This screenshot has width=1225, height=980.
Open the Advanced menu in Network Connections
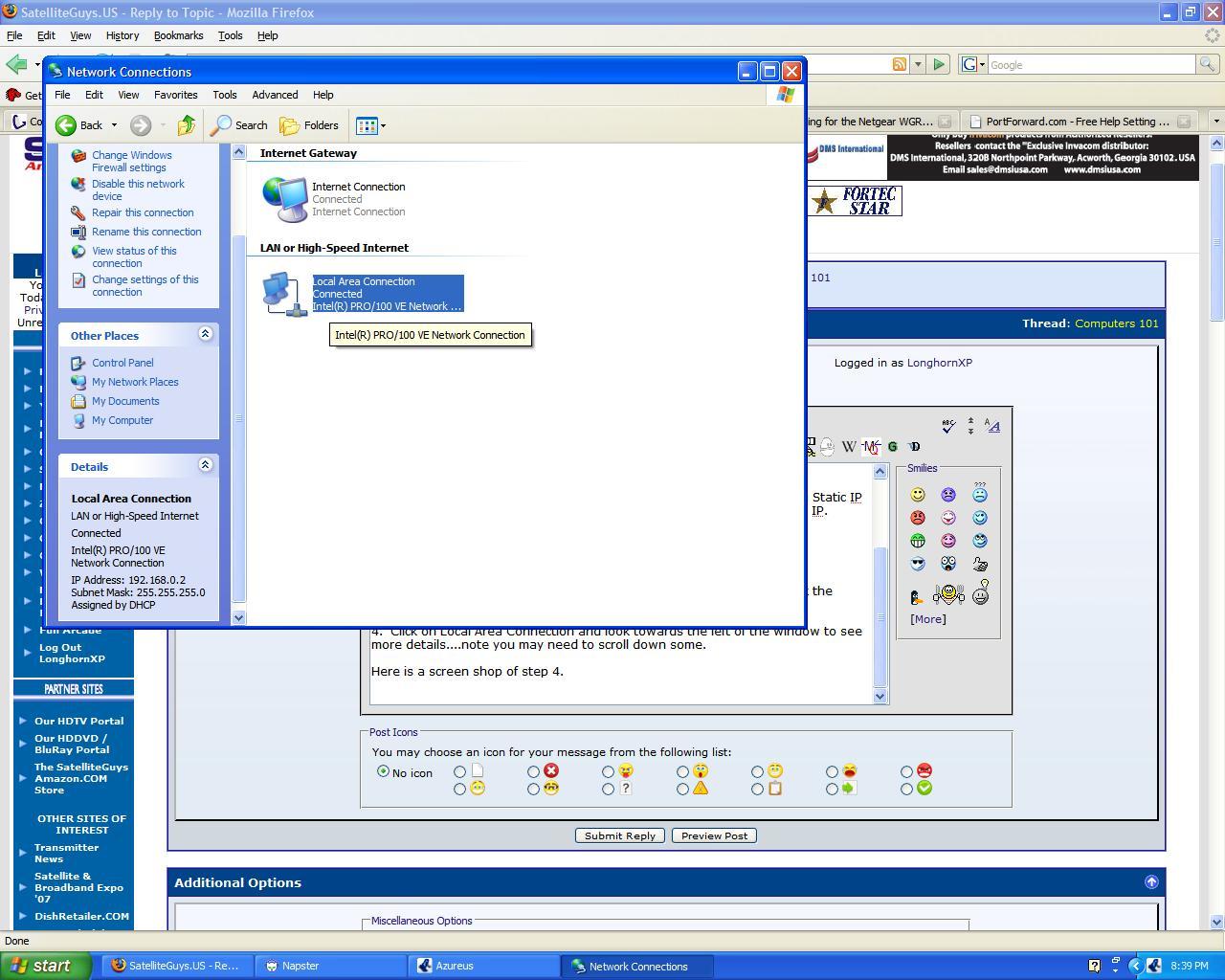click(x=275, y=95)
